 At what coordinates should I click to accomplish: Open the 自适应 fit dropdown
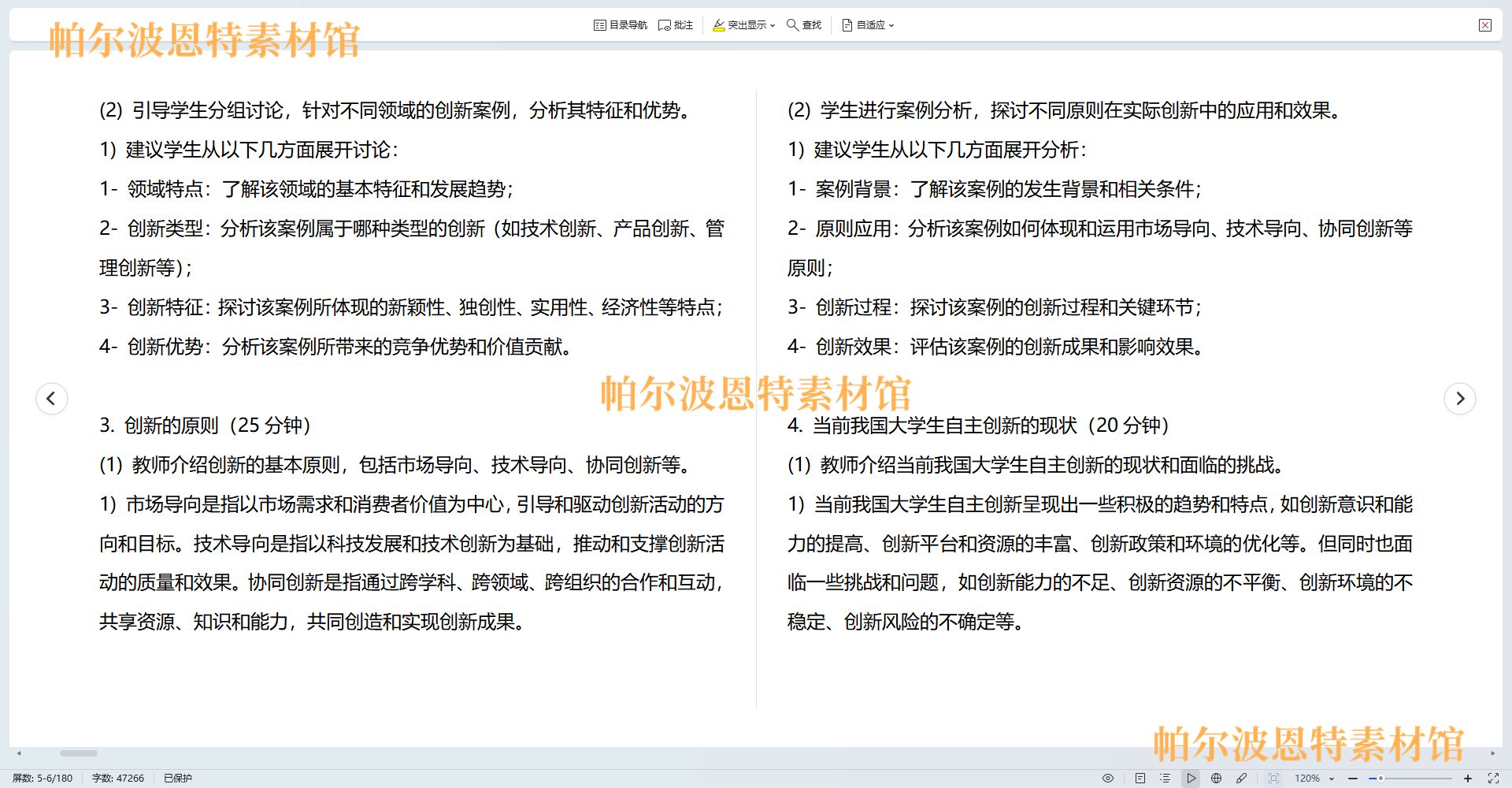click(868, 25)
